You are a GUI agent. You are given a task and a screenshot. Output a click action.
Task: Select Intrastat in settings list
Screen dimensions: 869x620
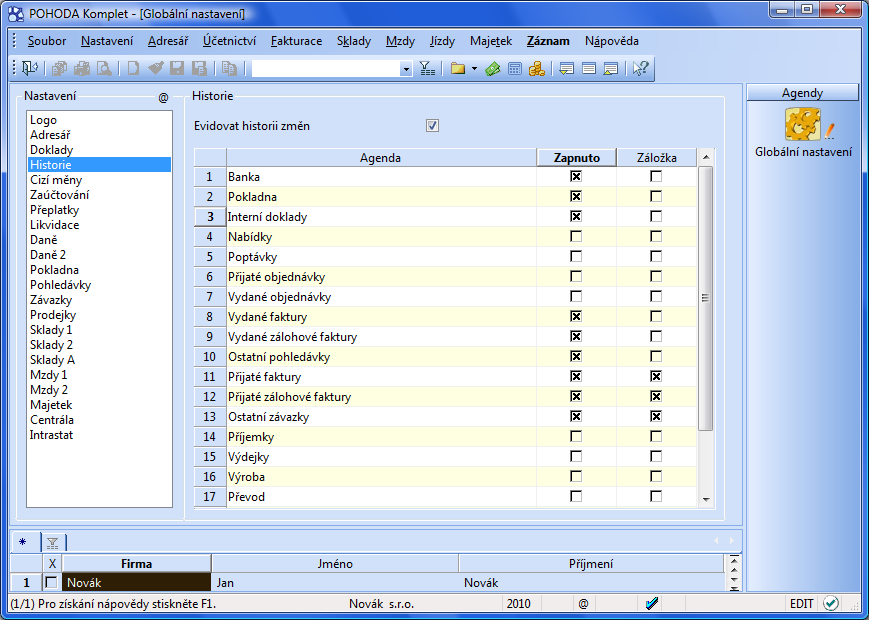pos(52,435)
